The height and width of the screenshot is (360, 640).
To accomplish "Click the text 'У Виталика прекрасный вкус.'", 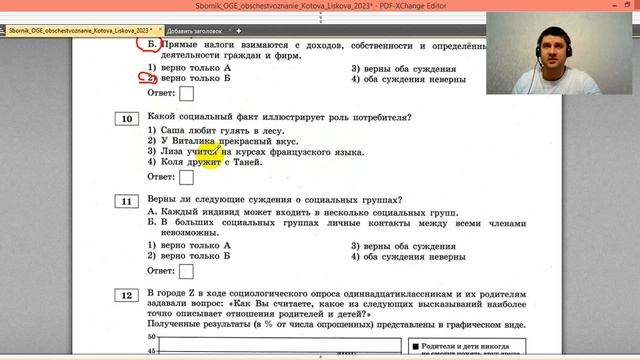I will point(229,141).
